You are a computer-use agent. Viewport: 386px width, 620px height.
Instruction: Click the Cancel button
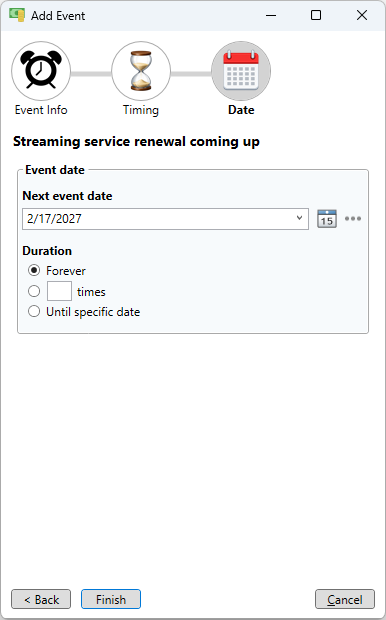coord(345,599)
